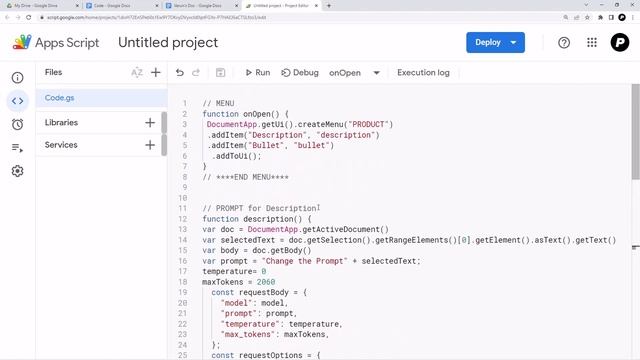Open the Google apps grid

(x=592, y=42)
